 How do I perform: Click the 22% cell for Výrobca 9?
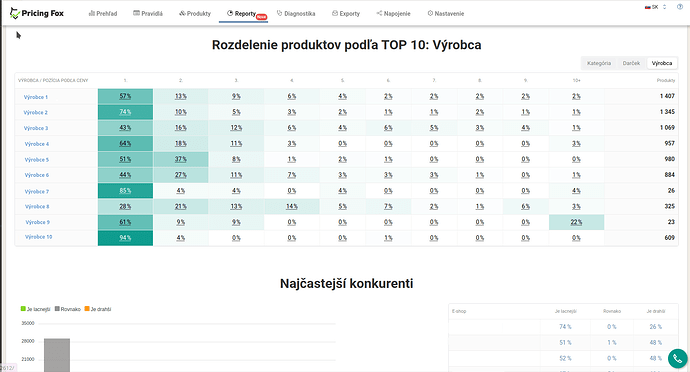(576, 222)
